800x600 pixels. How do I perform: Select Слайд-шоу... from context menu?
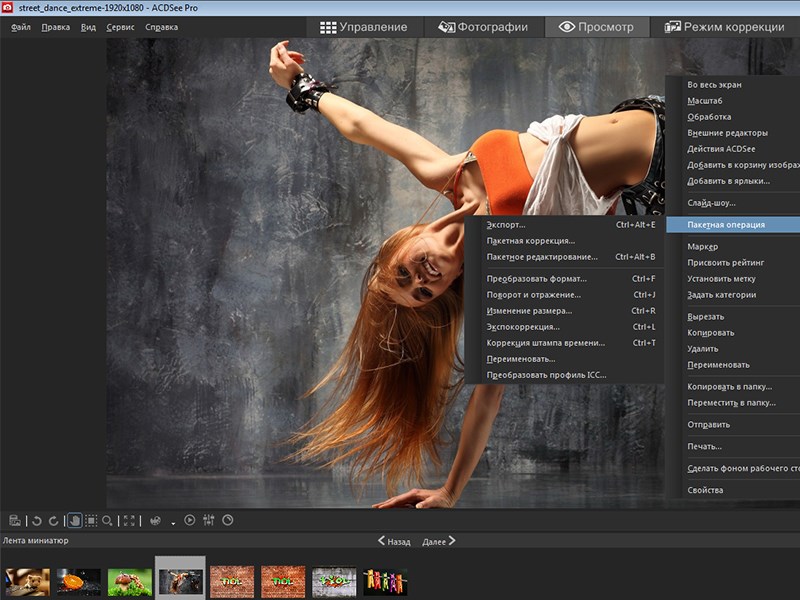pyautogui.click(x=733, y=203)
